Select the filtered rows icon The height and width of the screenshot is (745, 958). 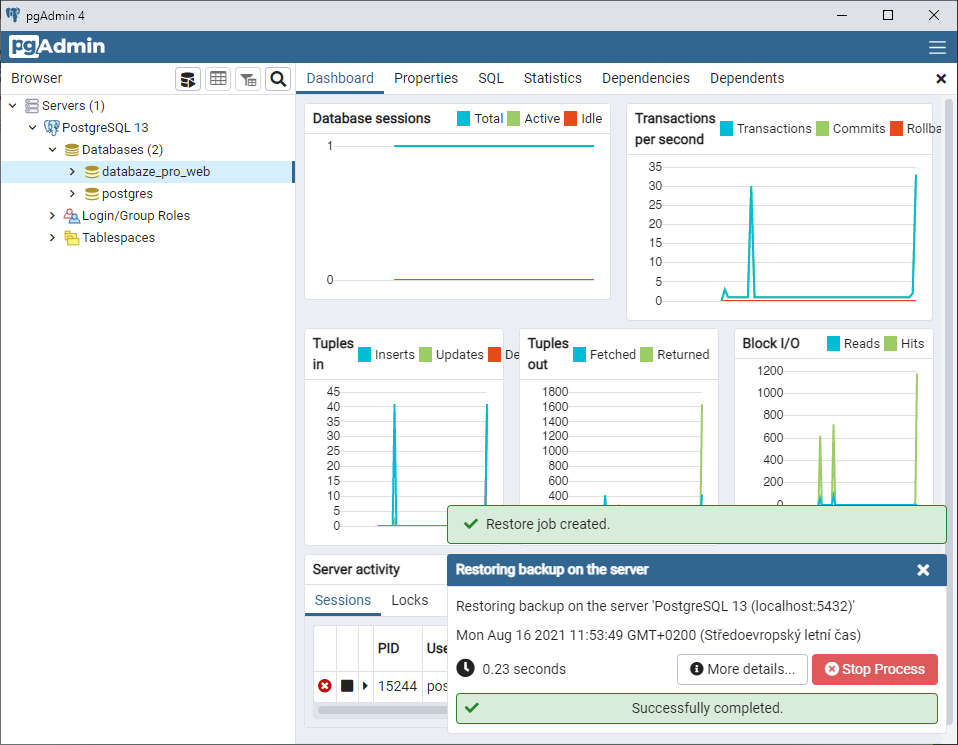(248, 79)
